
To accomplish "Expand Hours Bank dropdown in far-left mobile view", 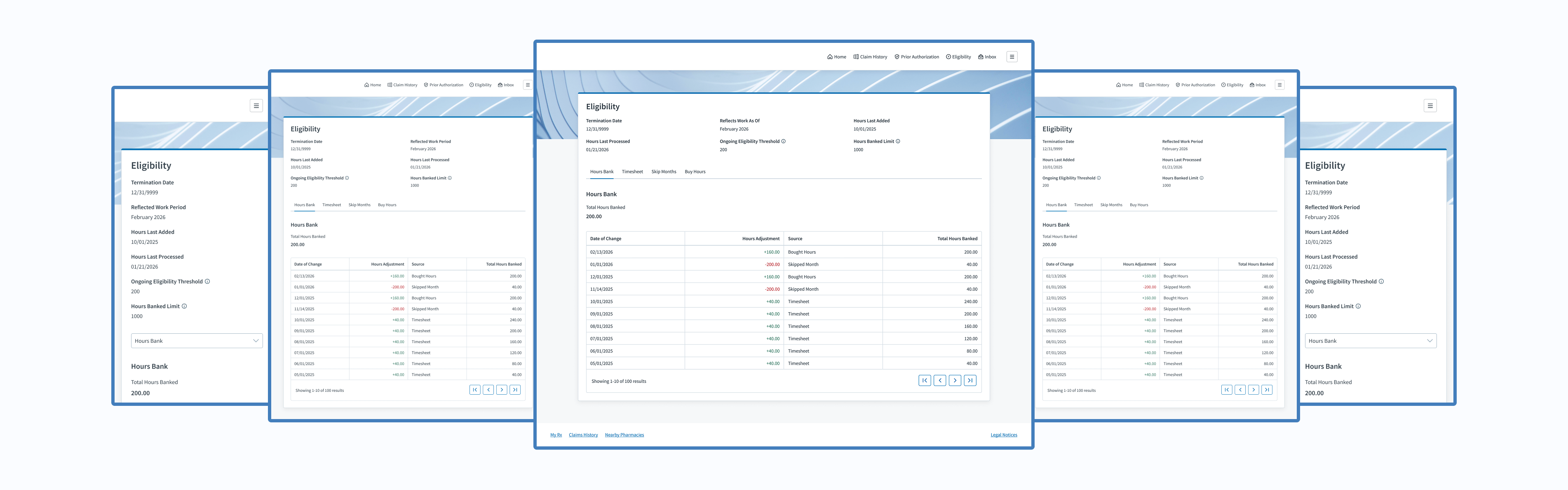I will [197, 341].
